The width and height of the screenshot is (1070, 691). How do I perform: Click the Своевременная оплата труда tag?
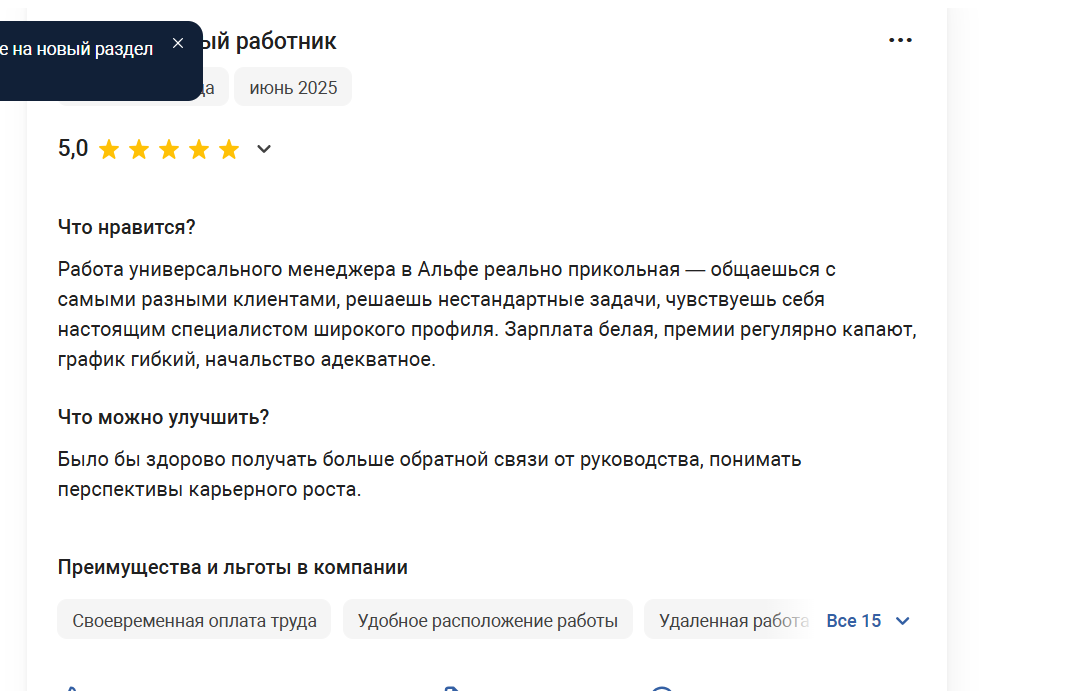click(194, 620)
